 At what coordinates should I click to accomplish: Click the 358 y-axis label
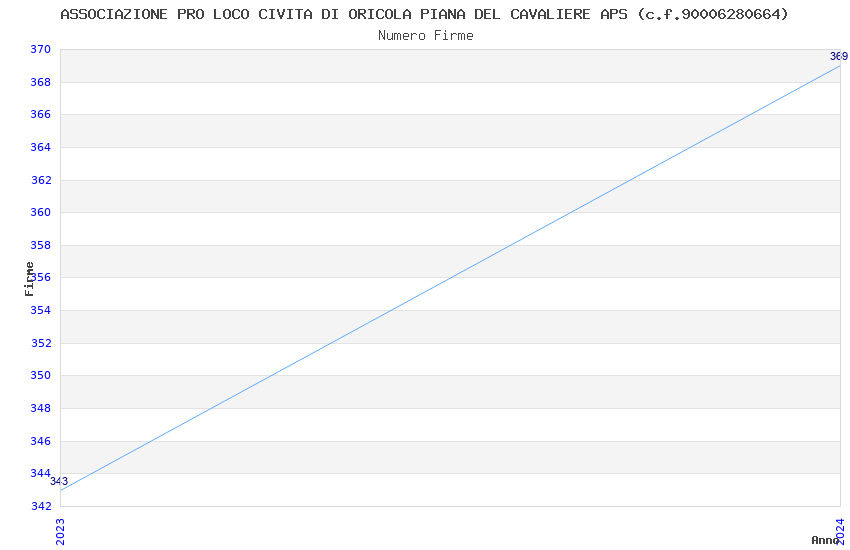(x=41, y=245)
